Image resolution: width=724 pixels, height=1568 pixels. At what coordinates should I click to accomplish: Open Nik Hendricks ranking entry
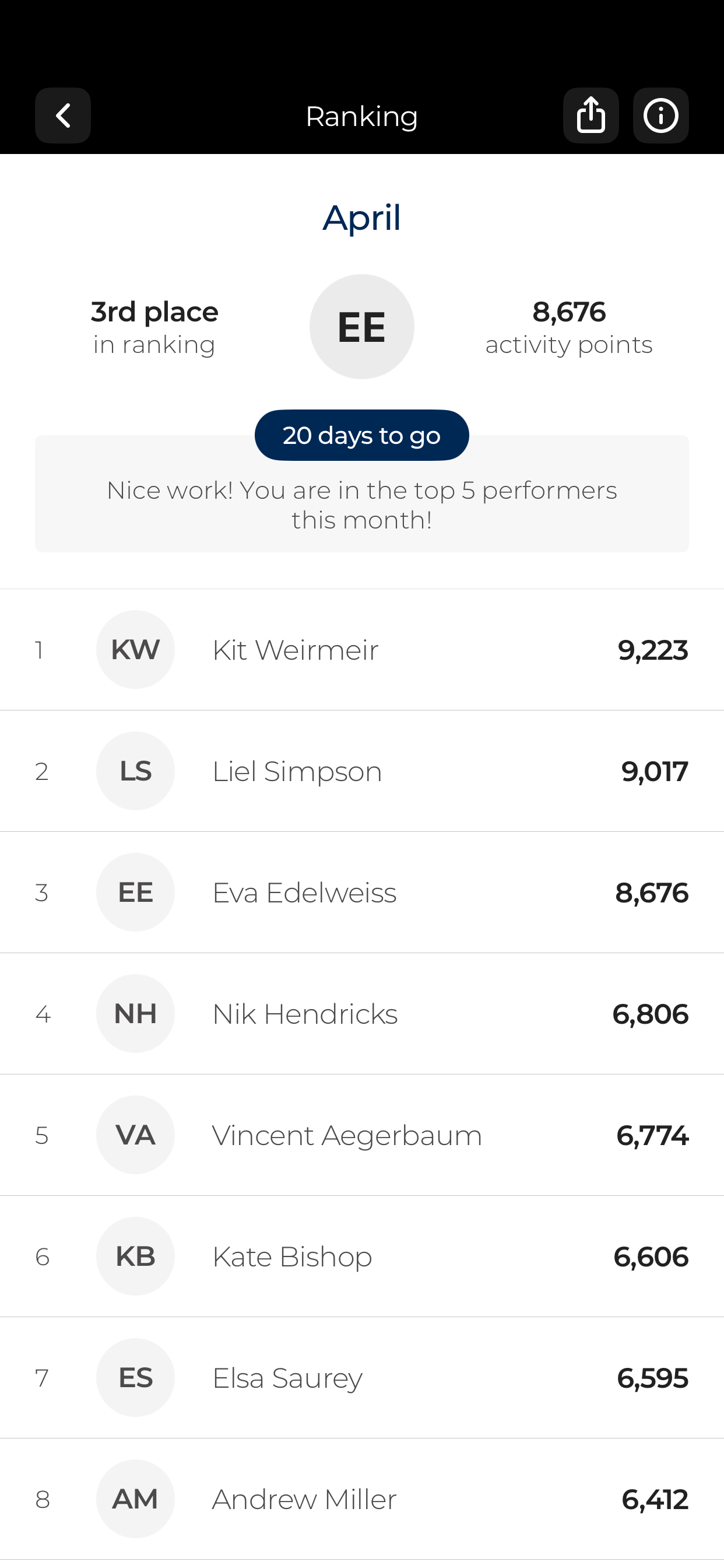coord(362,1013)
